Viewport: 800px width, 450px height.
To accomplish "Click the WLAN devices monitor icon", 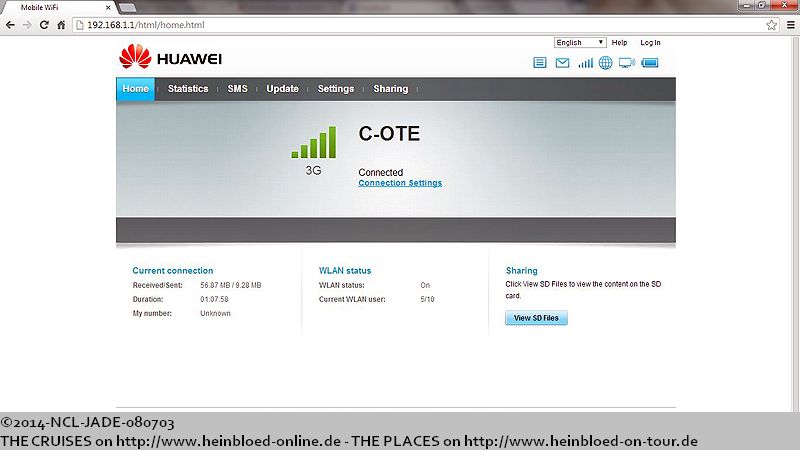I will (627, 63).
